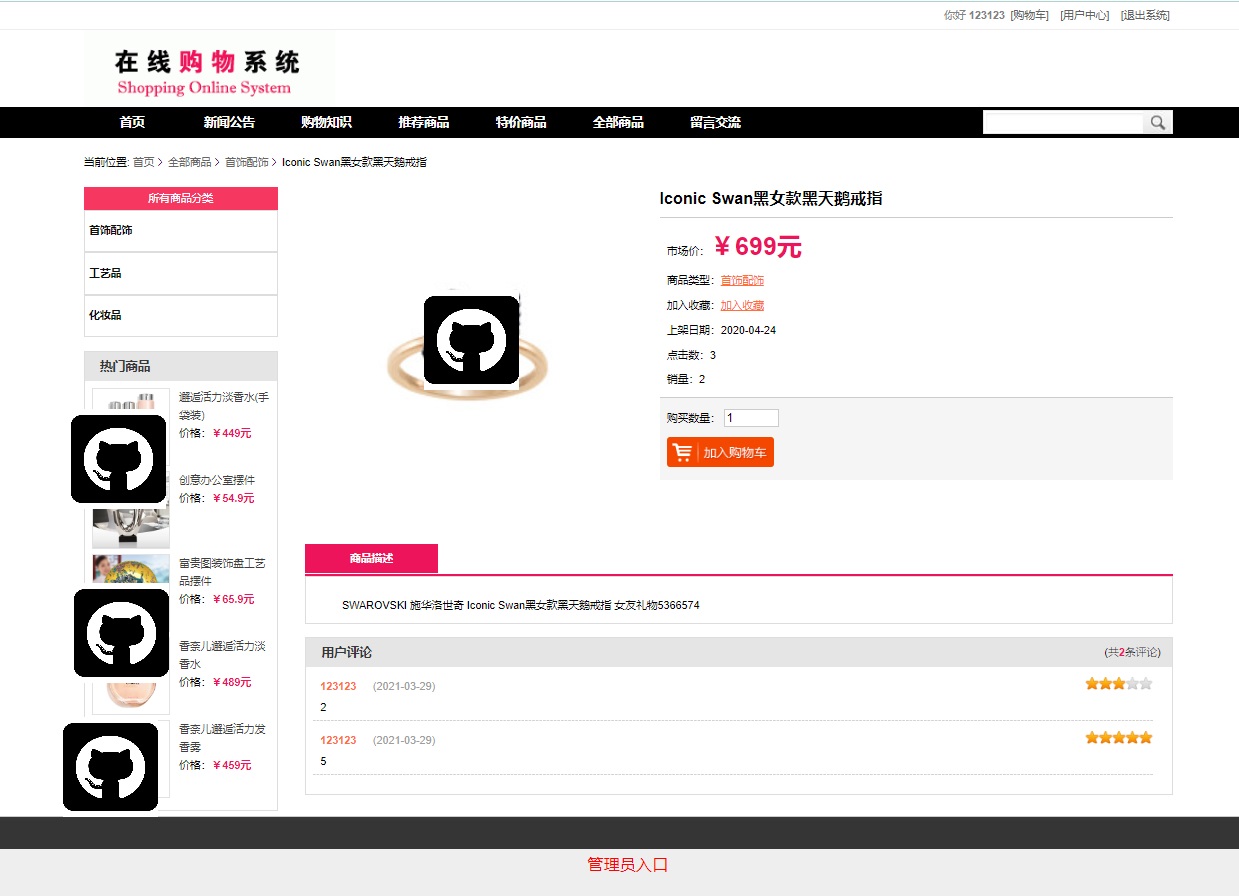Screen dimensions: 1239x896
Task: Click the price ￥449元 in hot products
Action: pyautogui.click(x=231, y=433)
